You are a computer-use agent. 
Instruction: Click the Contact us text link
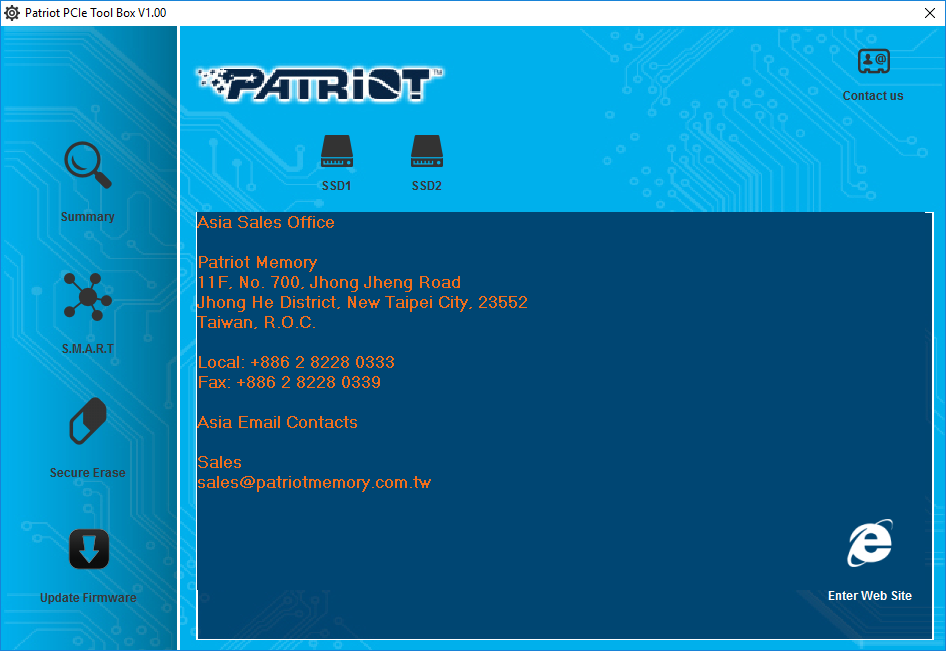(873, 96)
